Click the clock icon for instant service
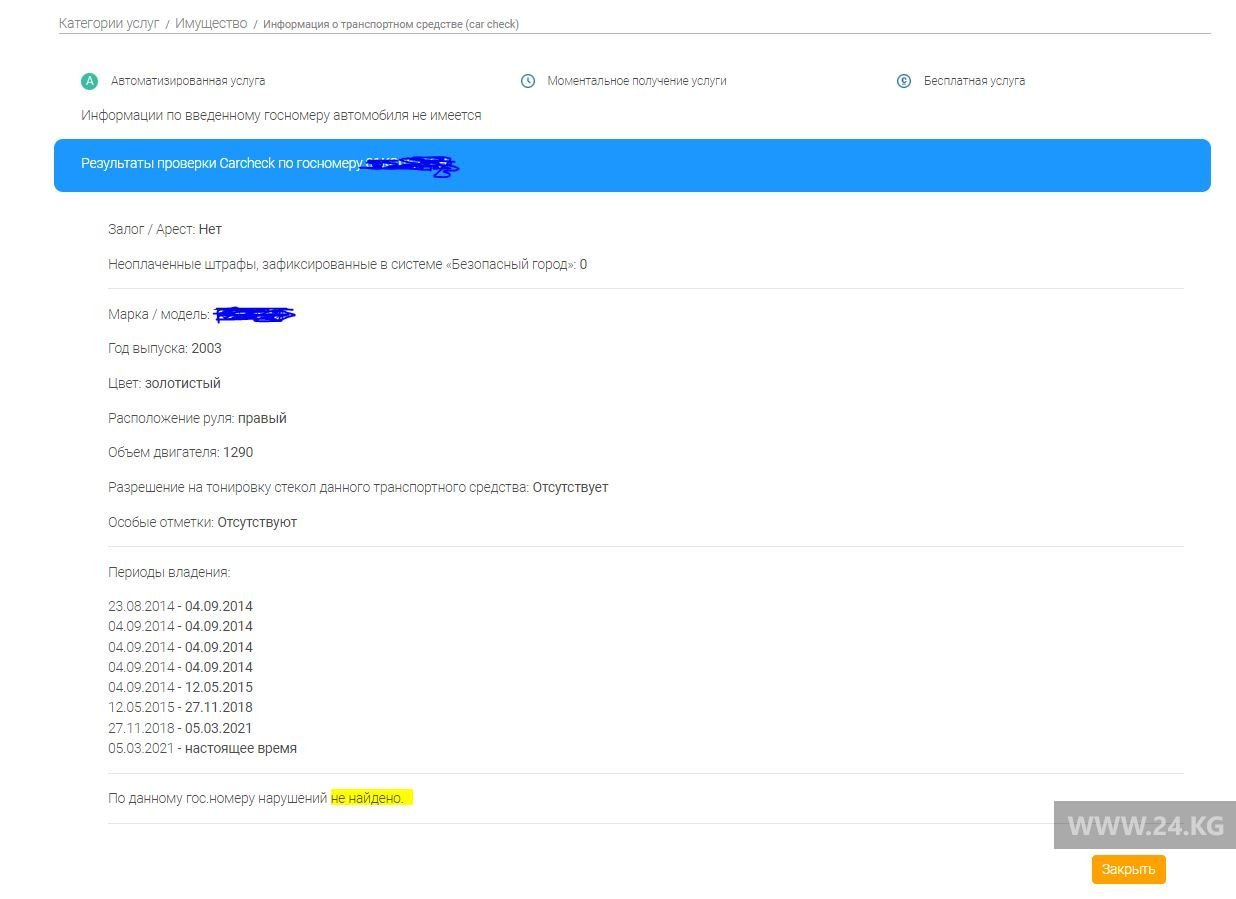 point(528,81)
